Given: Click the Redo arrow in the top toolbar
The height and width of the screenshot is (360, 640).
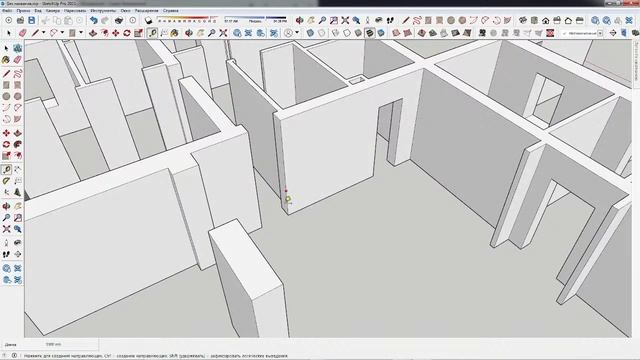Looking at the screenshot, I should coord(105,20).
